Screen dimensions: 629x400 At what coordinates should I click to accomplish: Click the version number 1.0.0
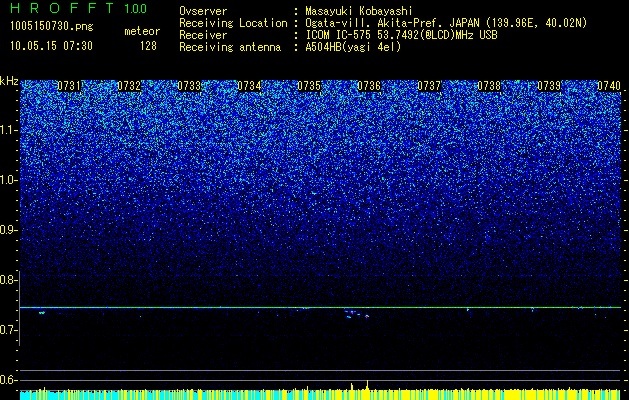[136, 9]
